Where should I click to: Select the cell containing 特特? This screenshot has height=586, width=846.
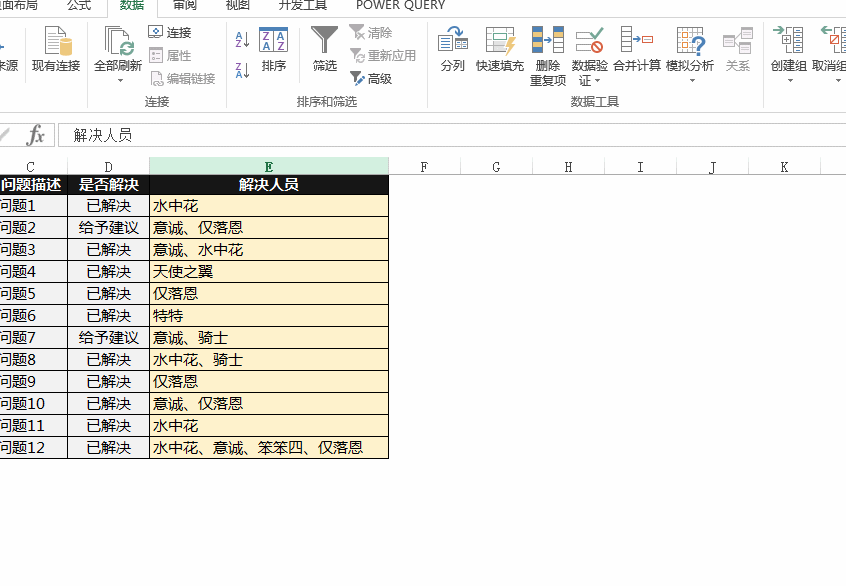click(269, 316)
